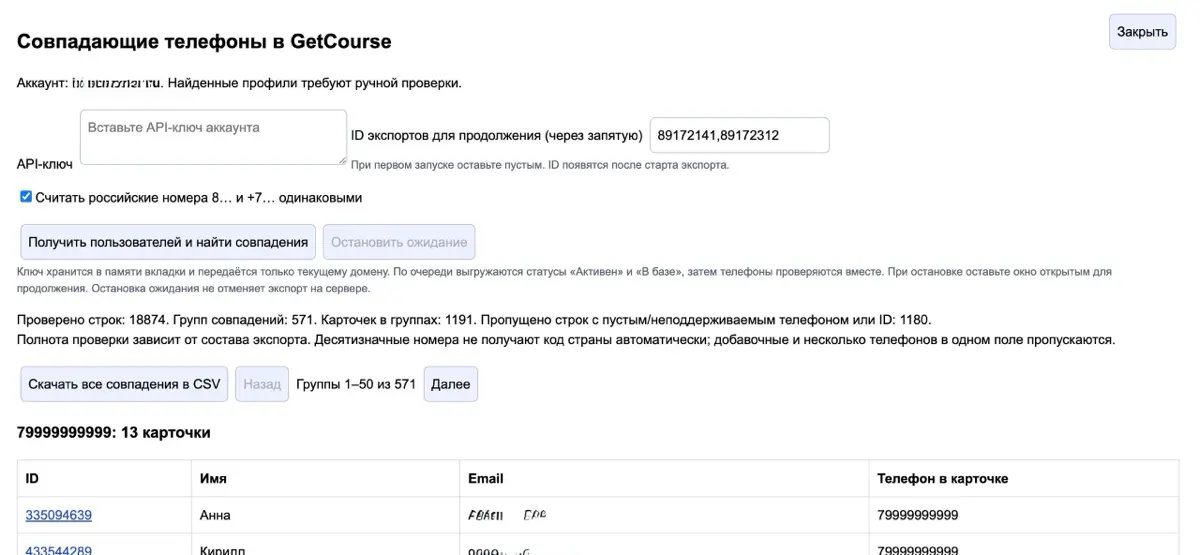The height and width of the screenshot is (555, 1200).
Task: Click the Закрыть button
Action: point(1142,32)
